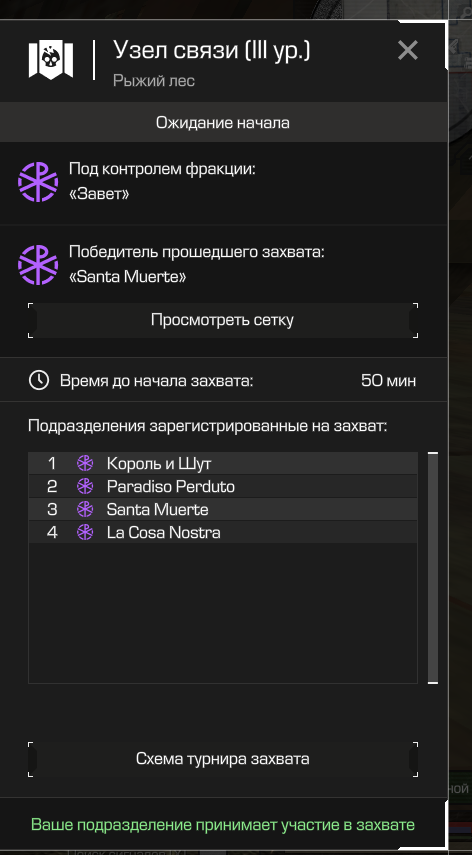Click the clock icon near capture timer
472x855 pixels.
click(39, 380)
